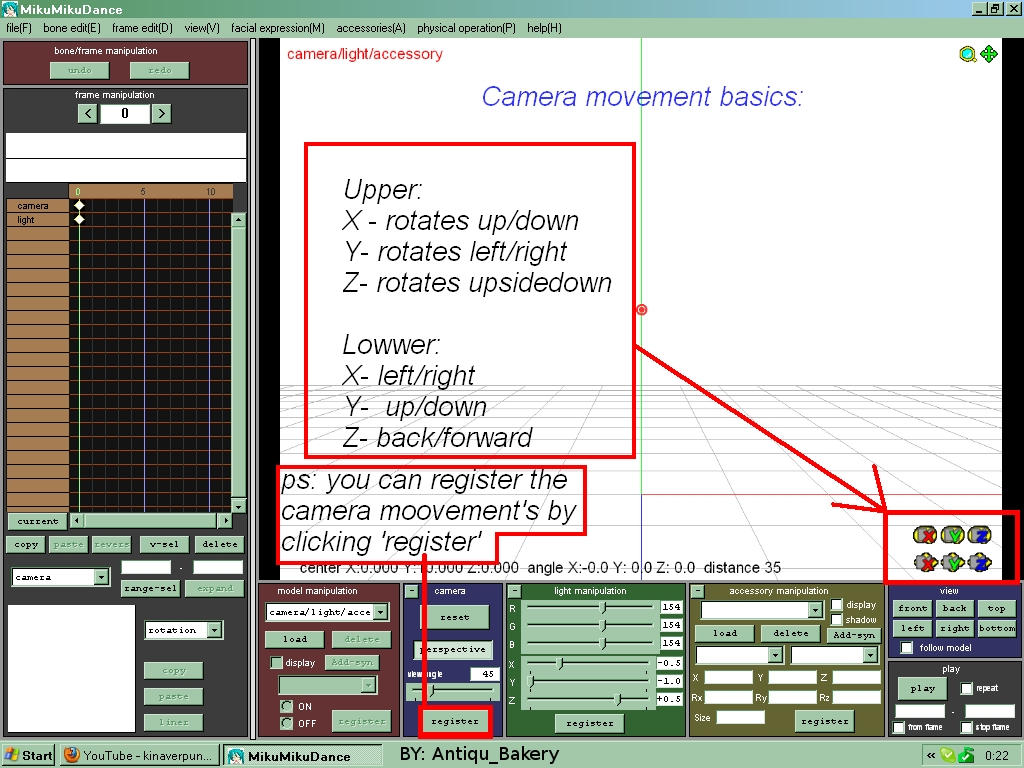The width and height of the screenshot is (1024, 768).
Task: Click the accessory Size input field
Action: coord(740,717)
